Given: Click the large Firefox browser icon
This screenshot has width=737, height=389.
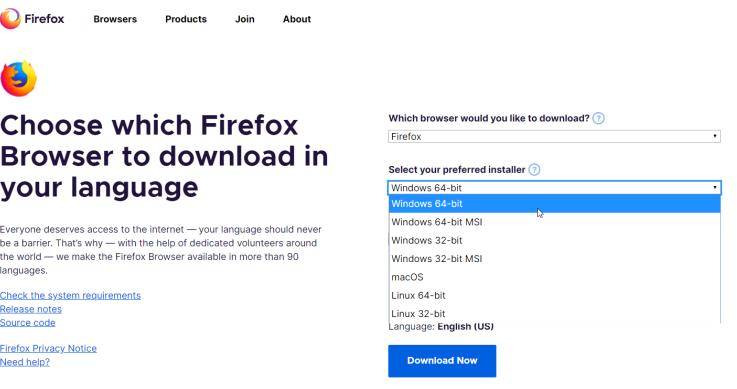Looking at the screenshot, I should tap(18, 78).
